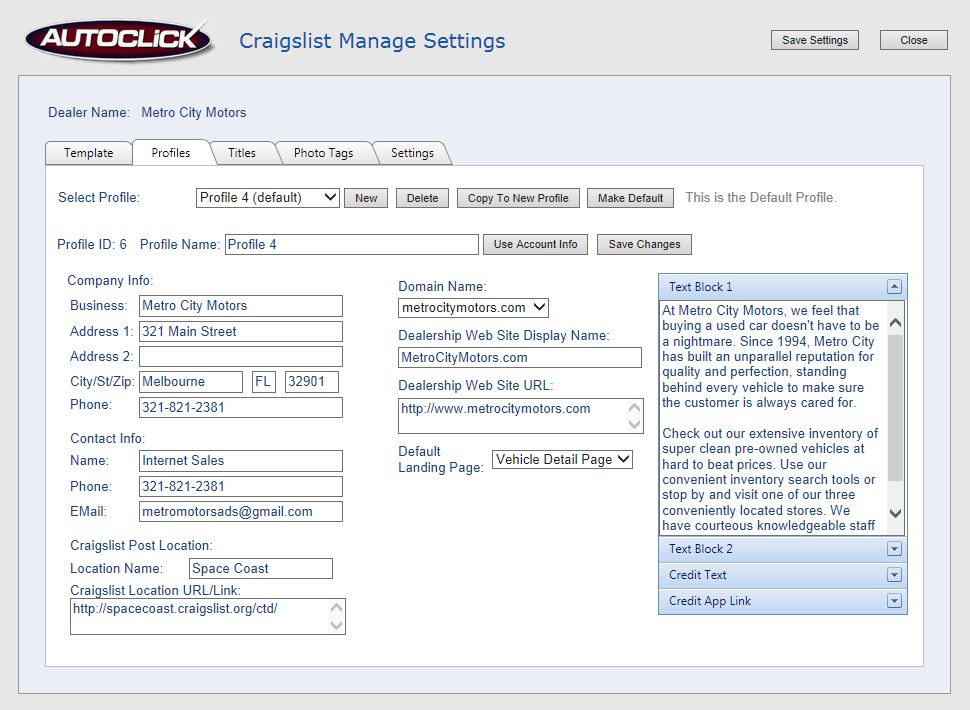Click the Profile Name field
The height and width of the screenshot is (710, 970).
352,244
